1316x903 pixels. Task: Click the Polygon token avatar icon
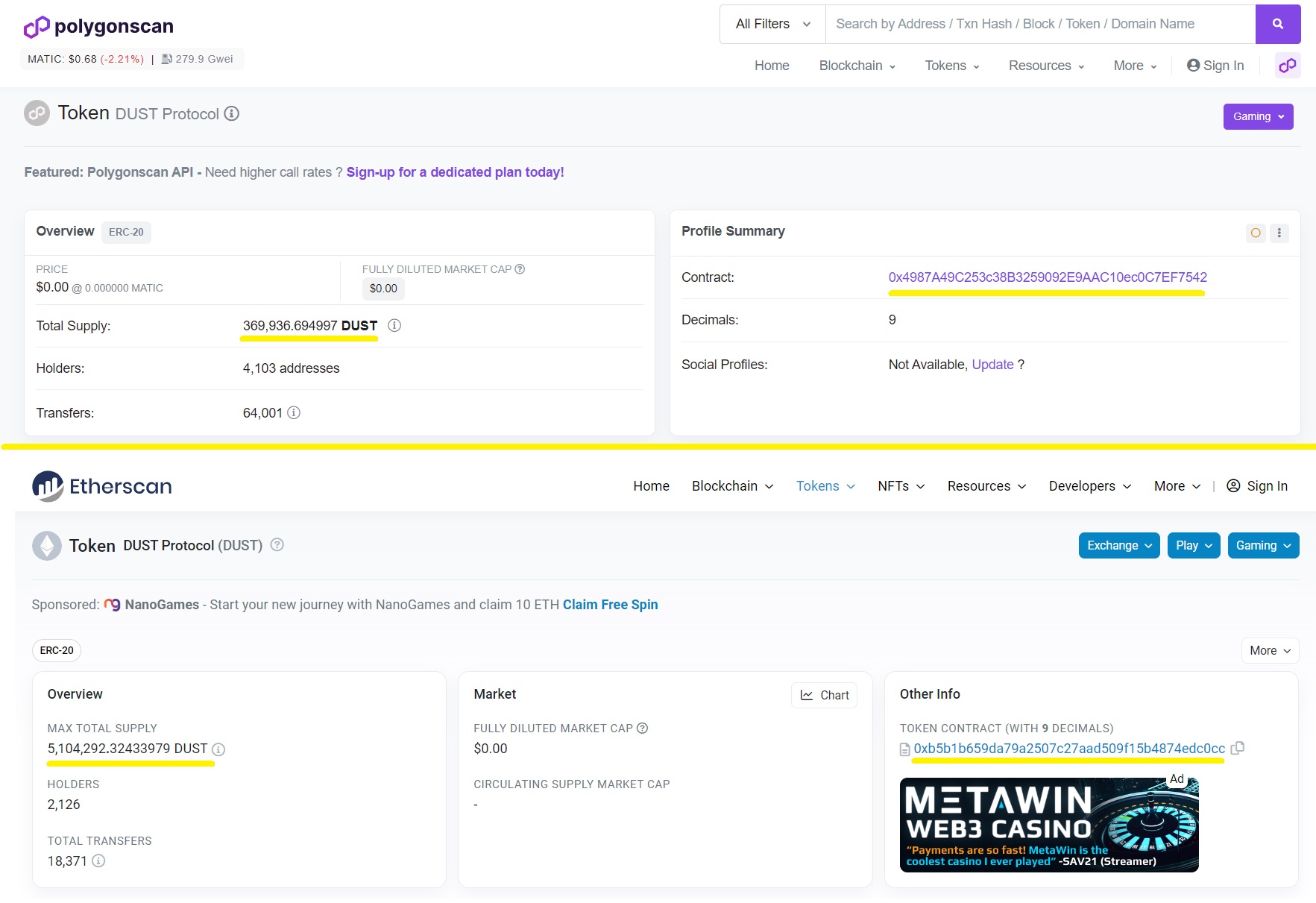(x=37, y=113)
